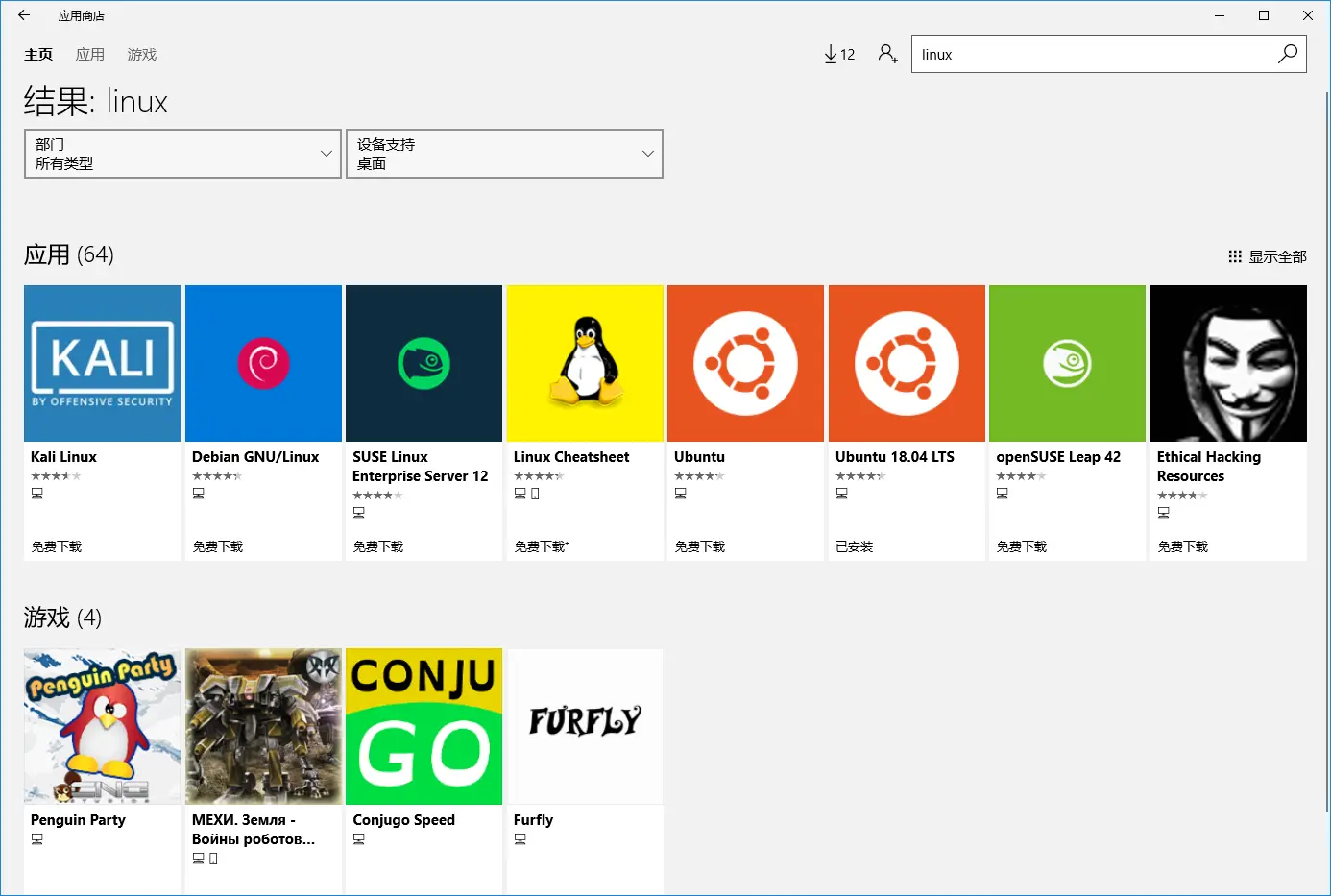Open the Debian GNU/Linux swirl icon

click(263, 363)
